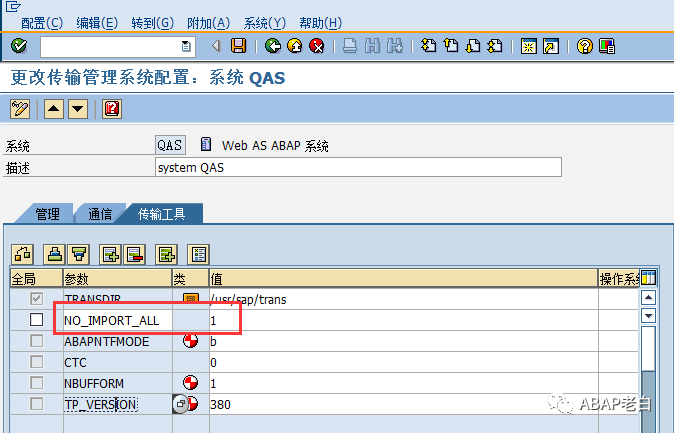The image size is (674, 433).
Task: Click the Find Next binoculars icon
Action: pos(395,46)
